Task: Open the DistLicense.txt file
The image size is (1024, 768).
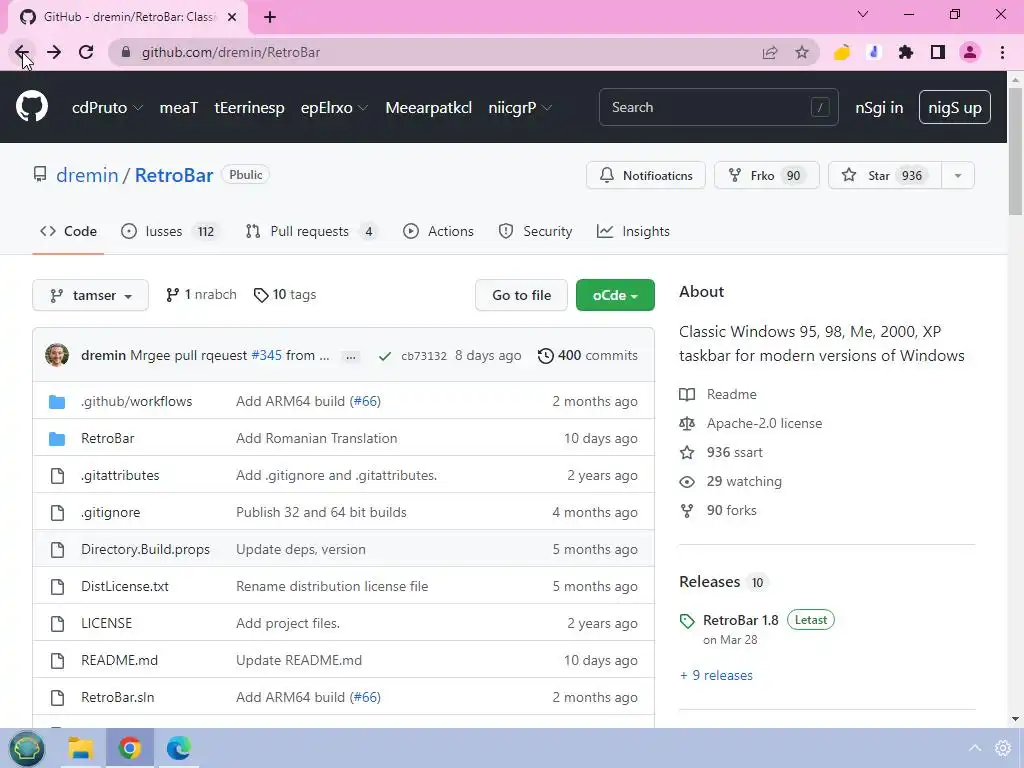Action: pos(125,586)
